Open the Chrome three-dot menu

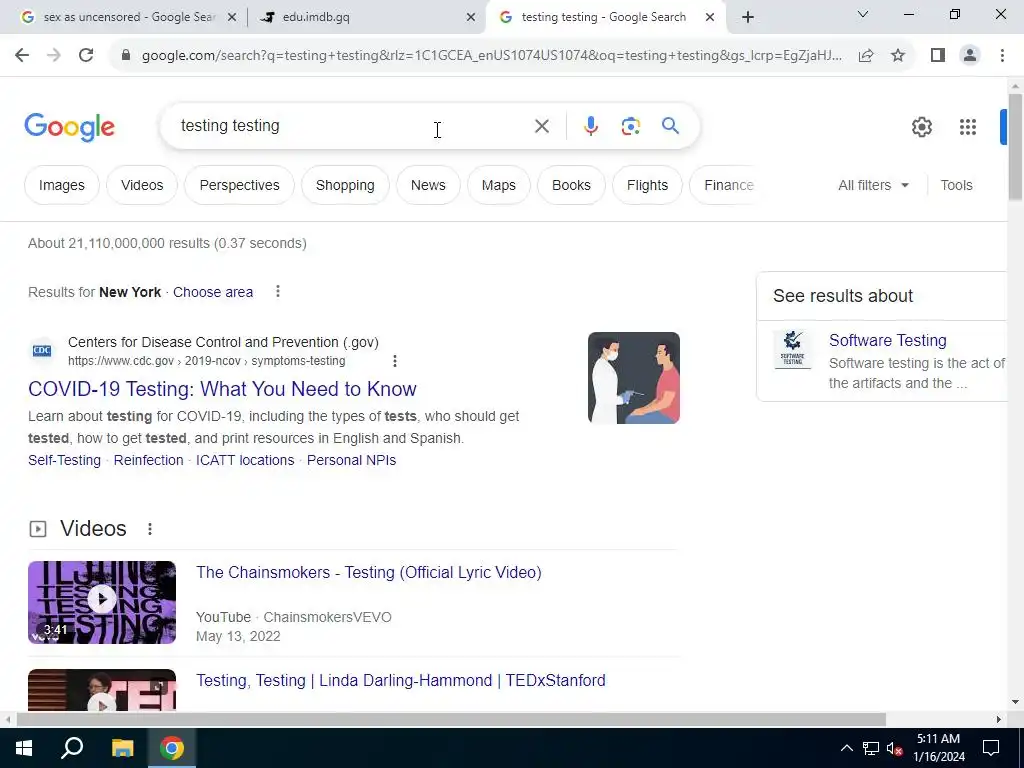point(1002,56)
